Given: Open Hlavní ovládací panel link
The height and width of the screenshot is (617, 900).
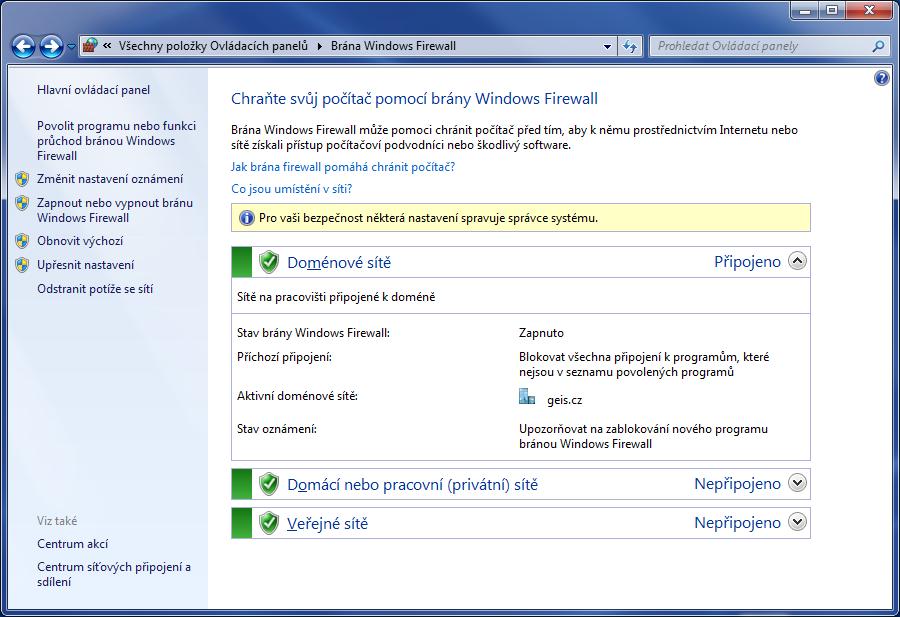Looking at the screenshot, I should (94, 90).
